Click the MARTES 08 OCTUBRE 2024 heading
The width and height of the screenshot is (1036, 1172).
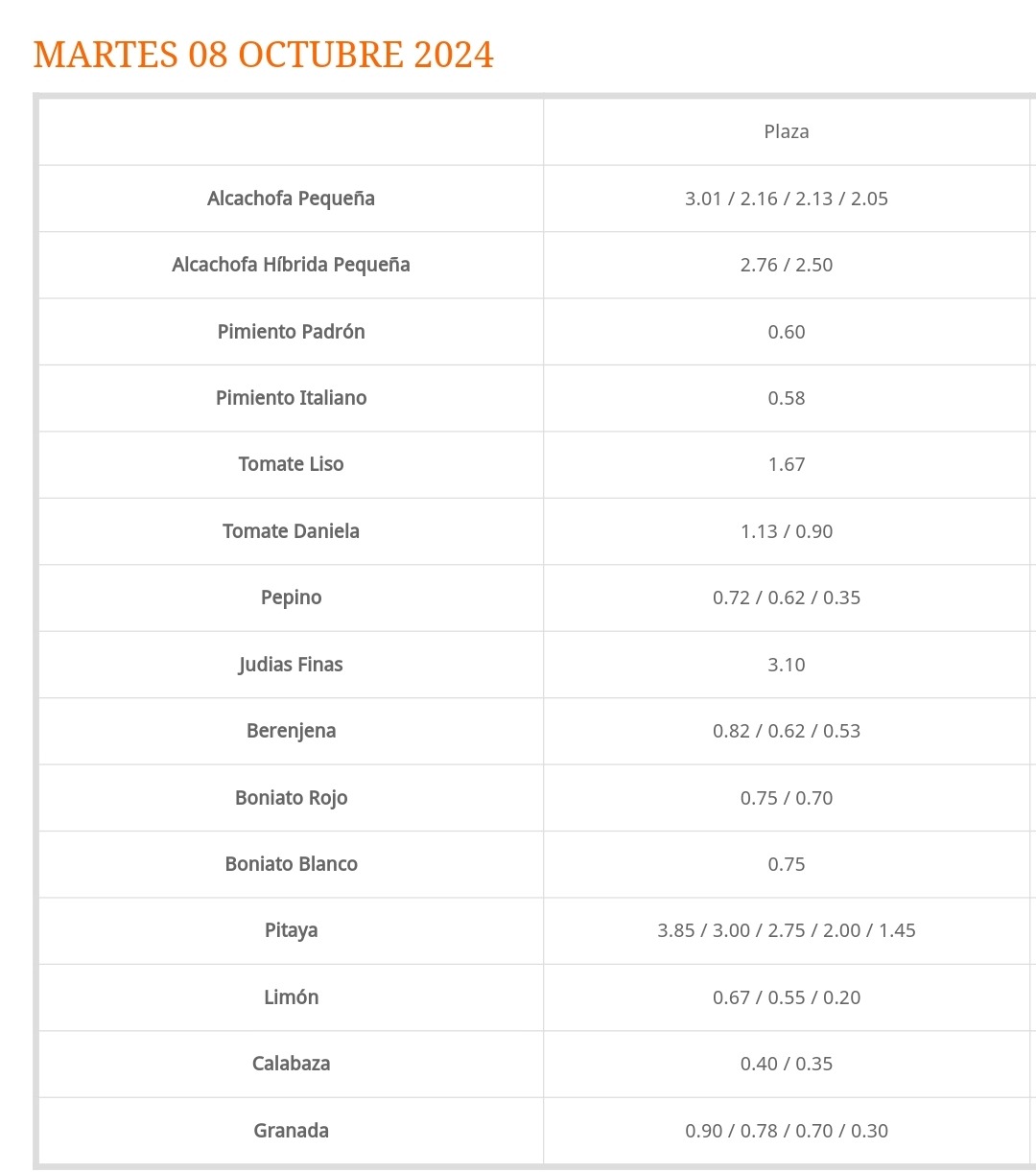[264, 55]
